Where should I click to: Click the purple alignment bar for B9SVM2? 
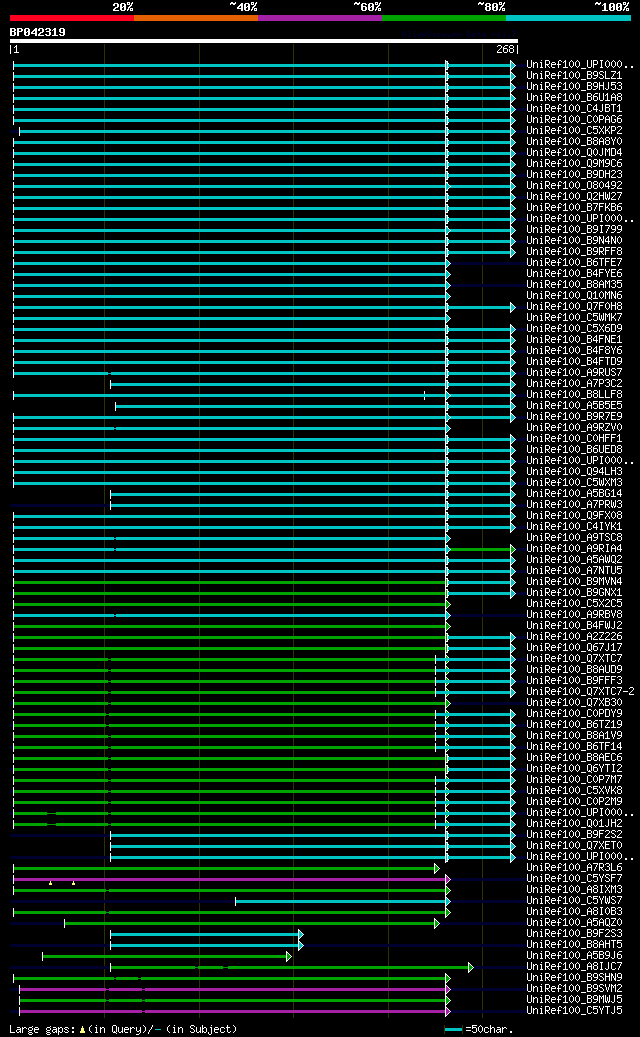[235, 989]
